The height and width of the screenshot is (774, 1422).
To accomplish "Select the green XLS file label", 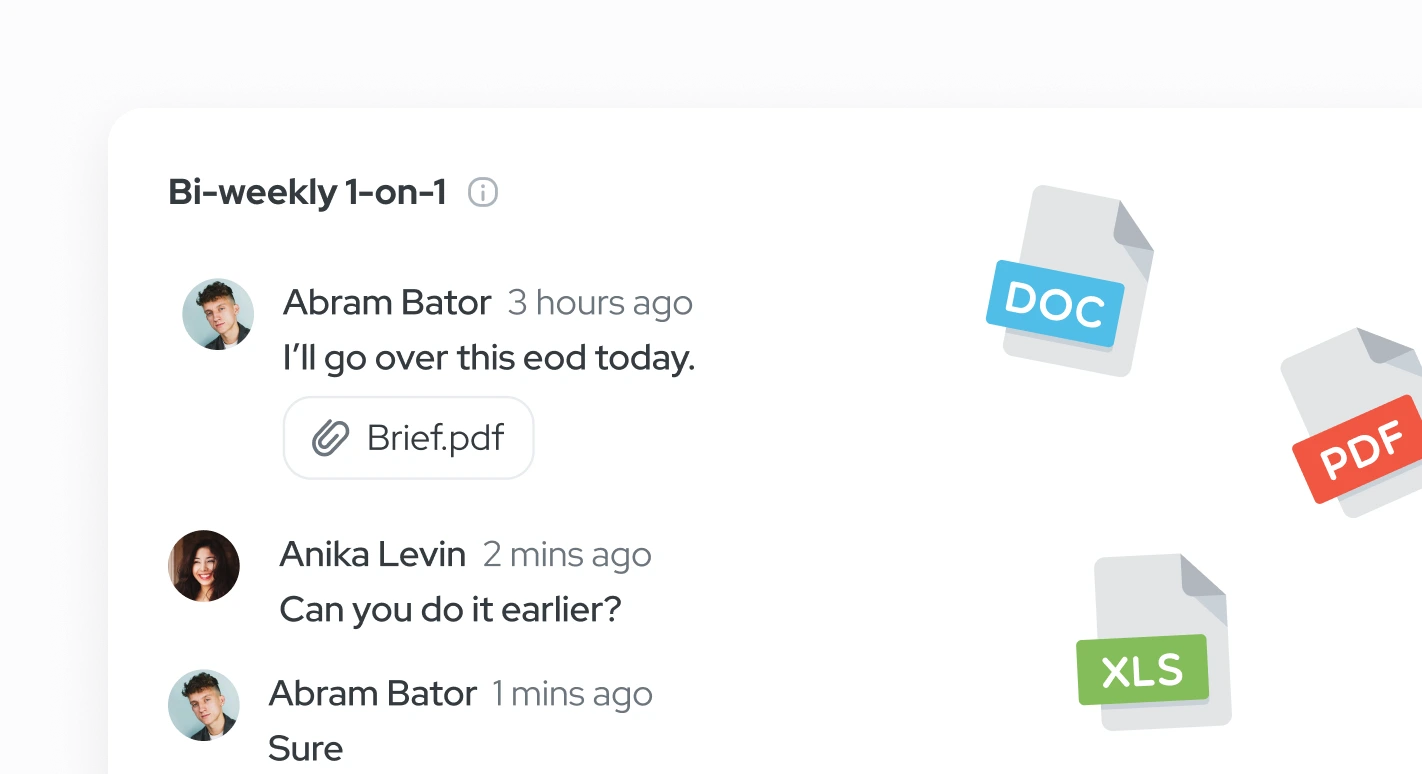I will click(1142, 670).
